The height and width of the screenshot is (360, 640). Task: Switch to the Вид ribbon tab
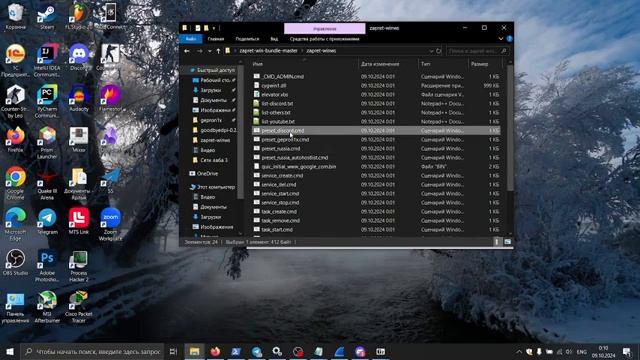coord(274,39)
